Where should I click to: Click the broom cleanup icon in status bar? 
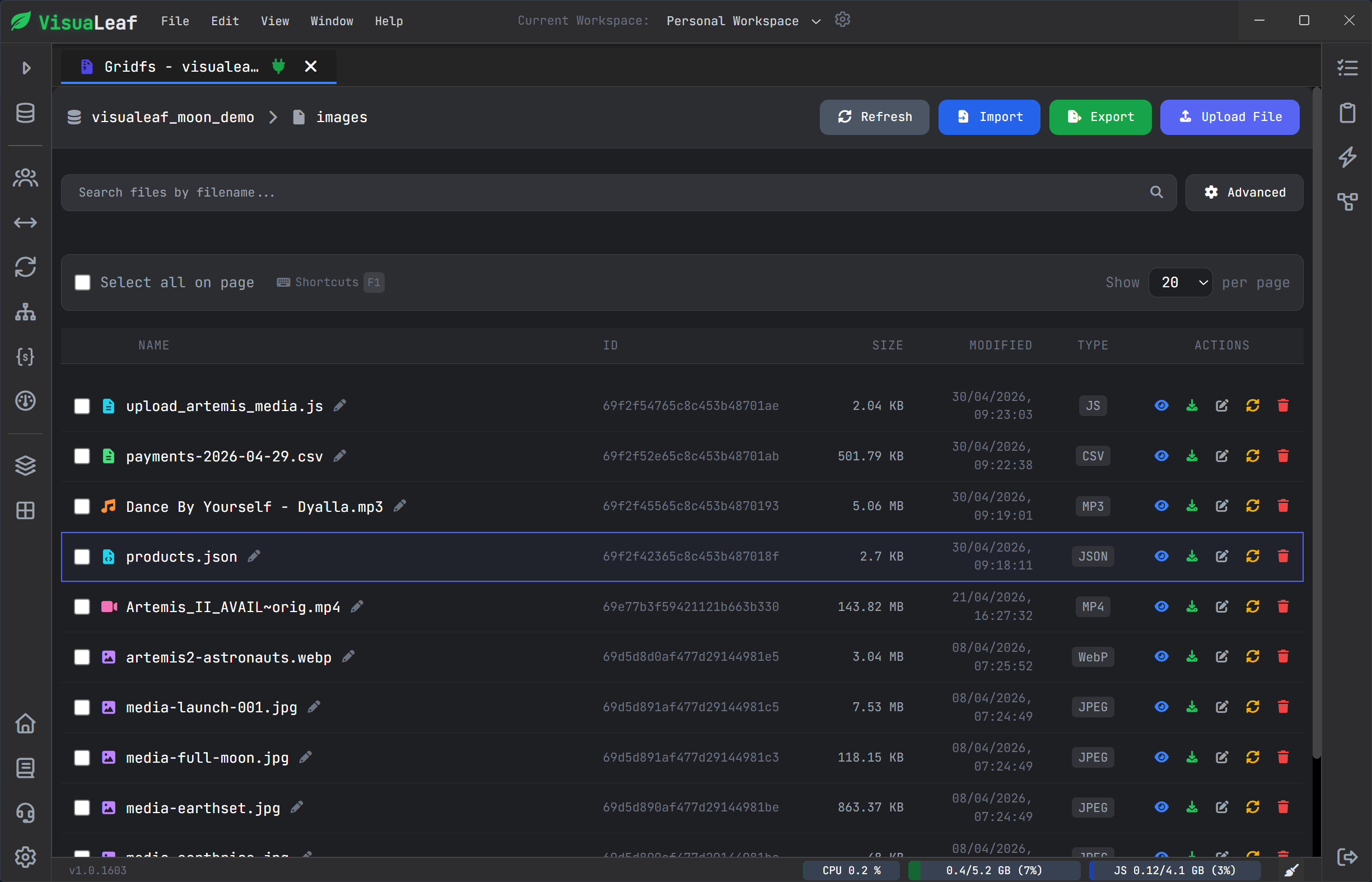coord(1291,871)
